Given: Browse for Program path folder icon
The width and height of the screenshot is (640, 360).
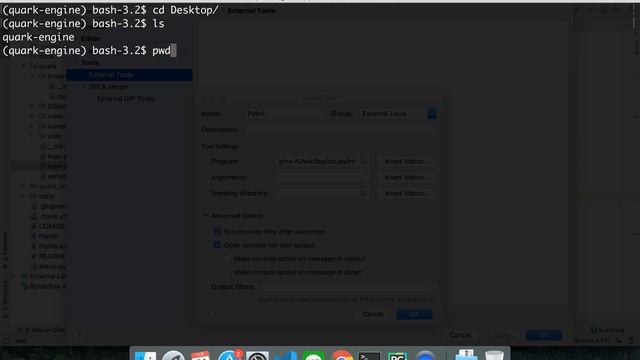Looking at the screenshot, I should pyautogui.click(x=363, y=162).
